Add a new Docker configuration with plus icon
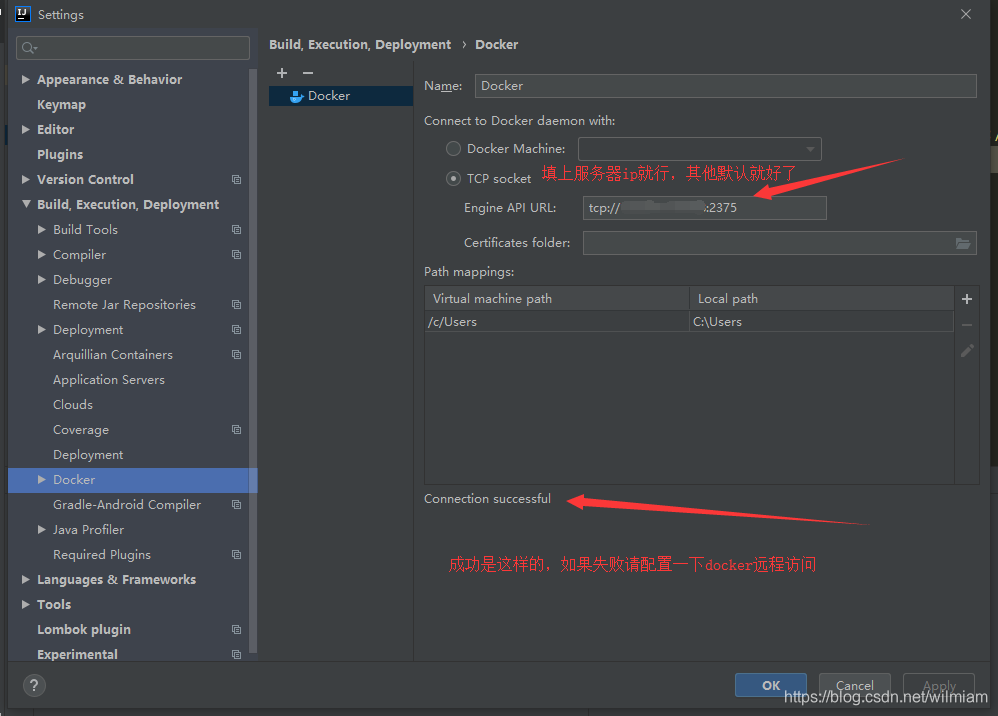The height and width of the screenshot is (716, 998). pos(282,73)
